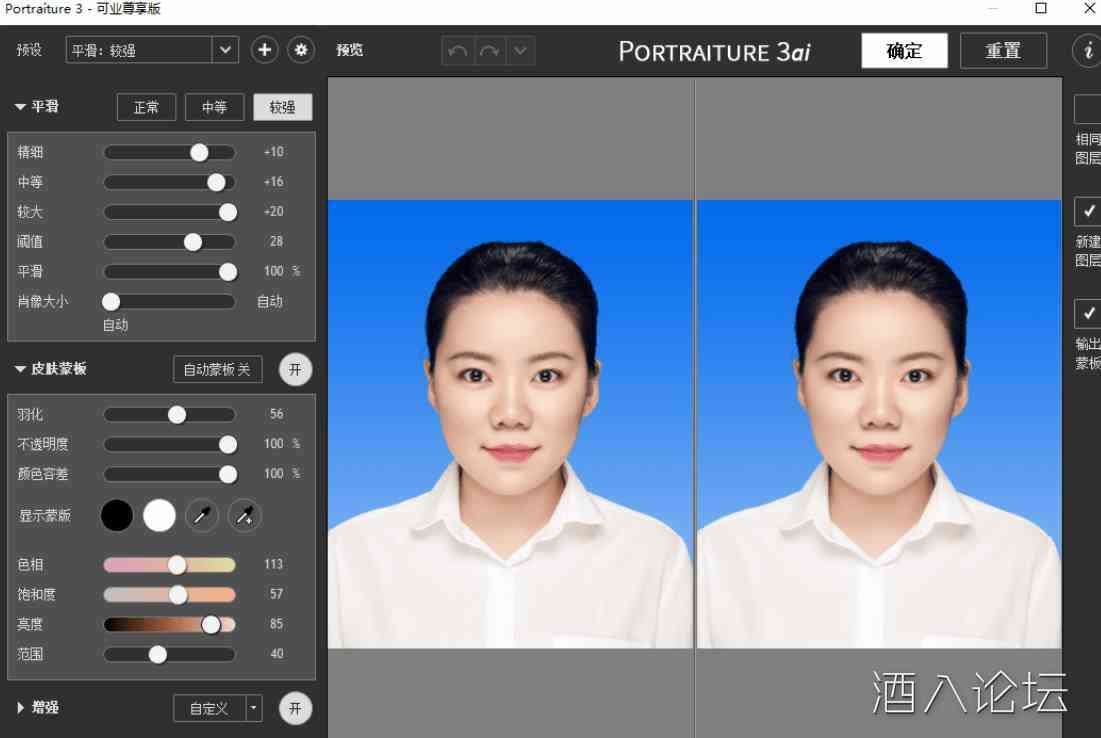1101x738 pixels.
Task: Select the skin color eyedropper tool
Action: coord(202,516)
